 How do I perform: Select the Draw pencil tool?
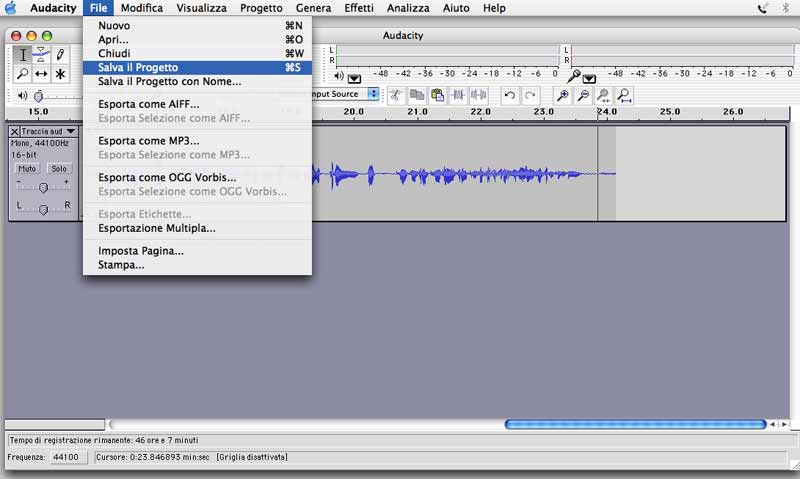click(60, 55)
